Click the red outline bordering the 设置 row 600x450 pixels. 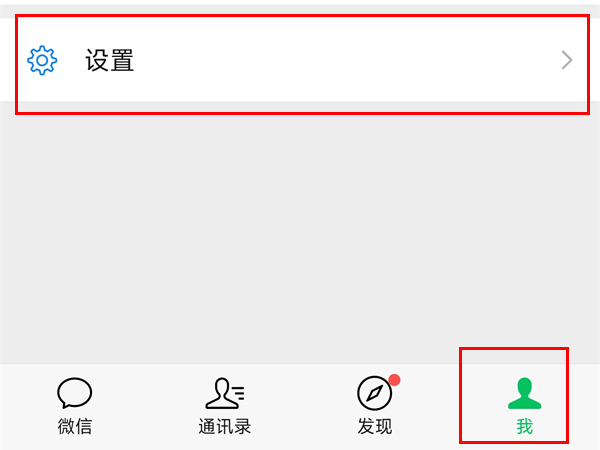[x=302, y=16]
